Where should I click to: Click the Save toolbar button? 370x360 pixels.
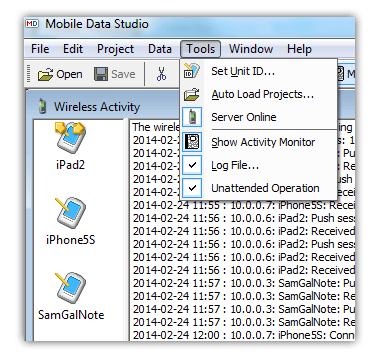pyautogui.click(x=115, y=74)
